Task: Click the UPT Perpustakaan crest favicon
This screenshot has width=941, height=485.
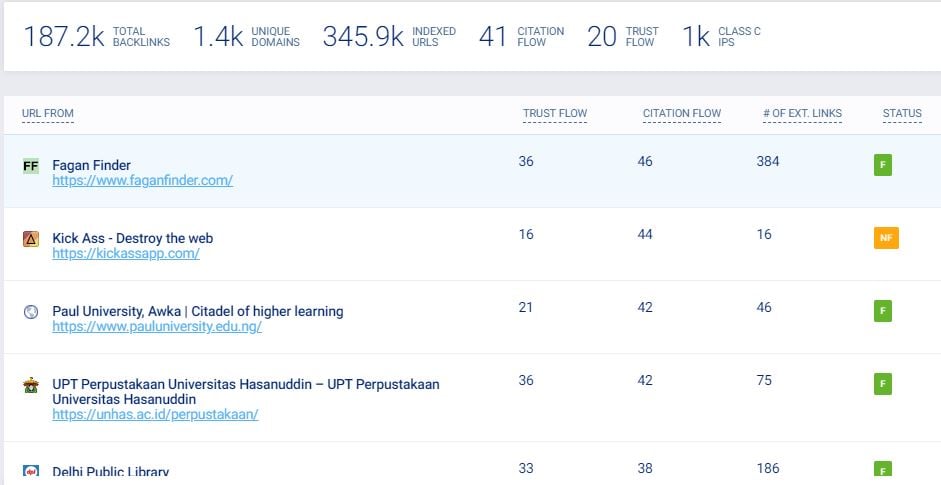Action: [x=30, y=385]
